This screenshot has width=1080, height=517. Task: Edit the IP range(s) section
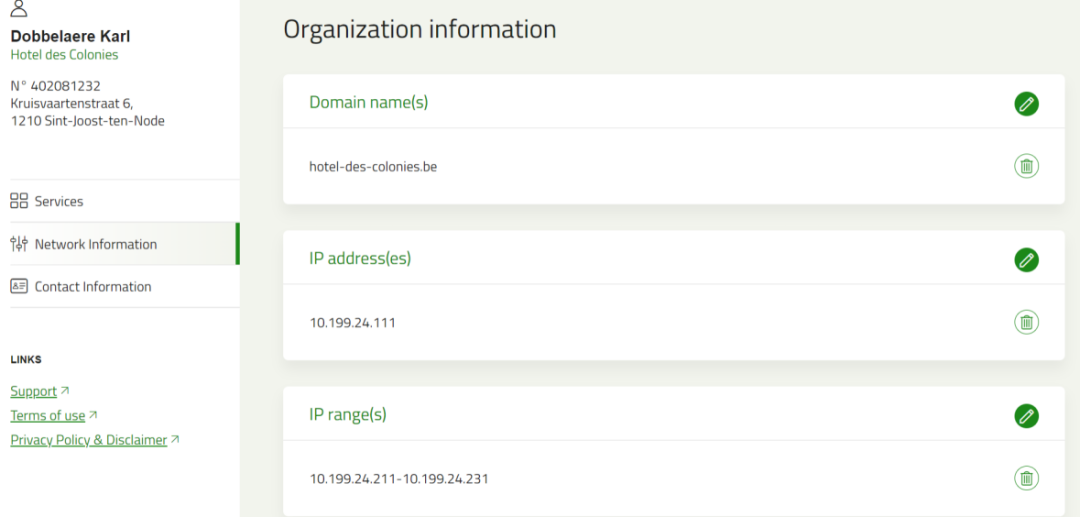coord(1026,416)
